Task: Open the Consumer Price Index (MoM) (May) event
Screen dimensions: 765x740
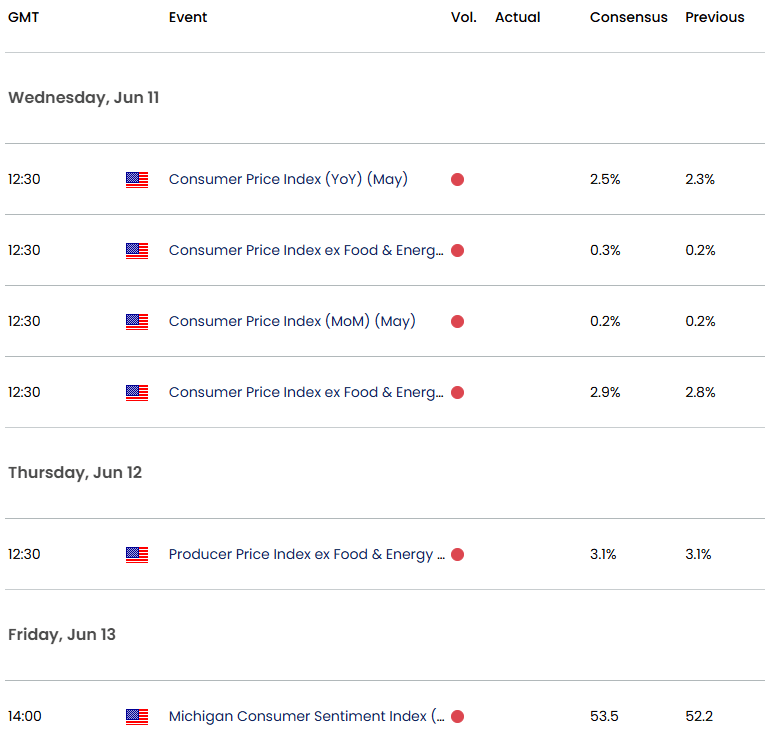Action: pos(292,322)
